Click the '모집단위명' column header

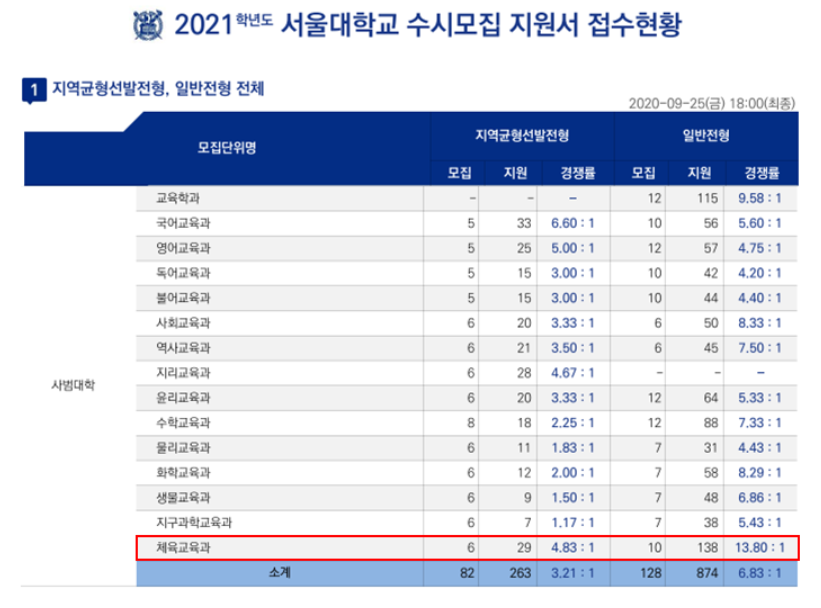227,148
